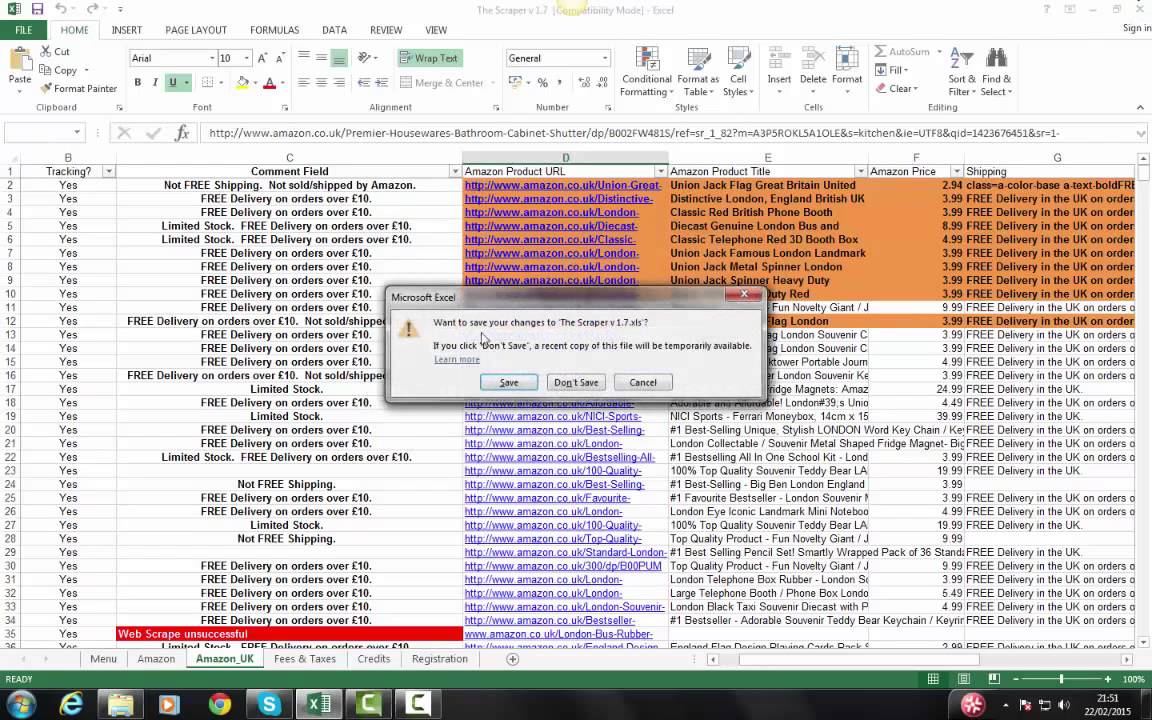Click the Insert cells icon
The image size is (1152, 720).
(779, 59)
